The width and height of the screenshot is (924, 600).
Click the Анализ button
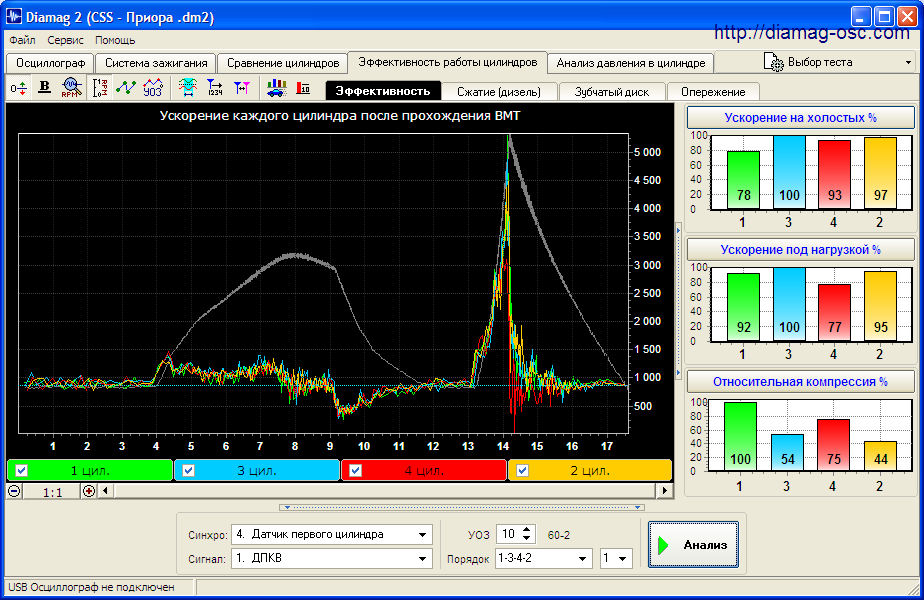(x=694, y=545)
